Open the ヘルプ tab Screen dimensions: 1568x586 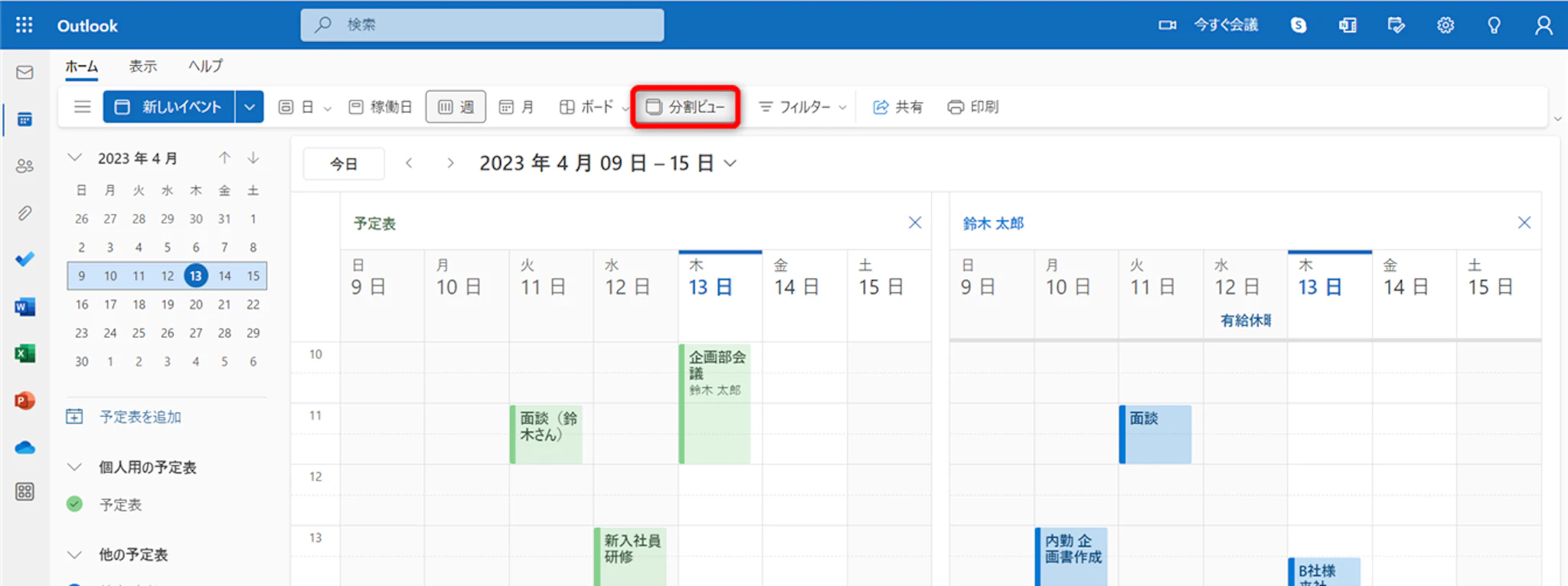pyautogui.click(x=205, y=67)
